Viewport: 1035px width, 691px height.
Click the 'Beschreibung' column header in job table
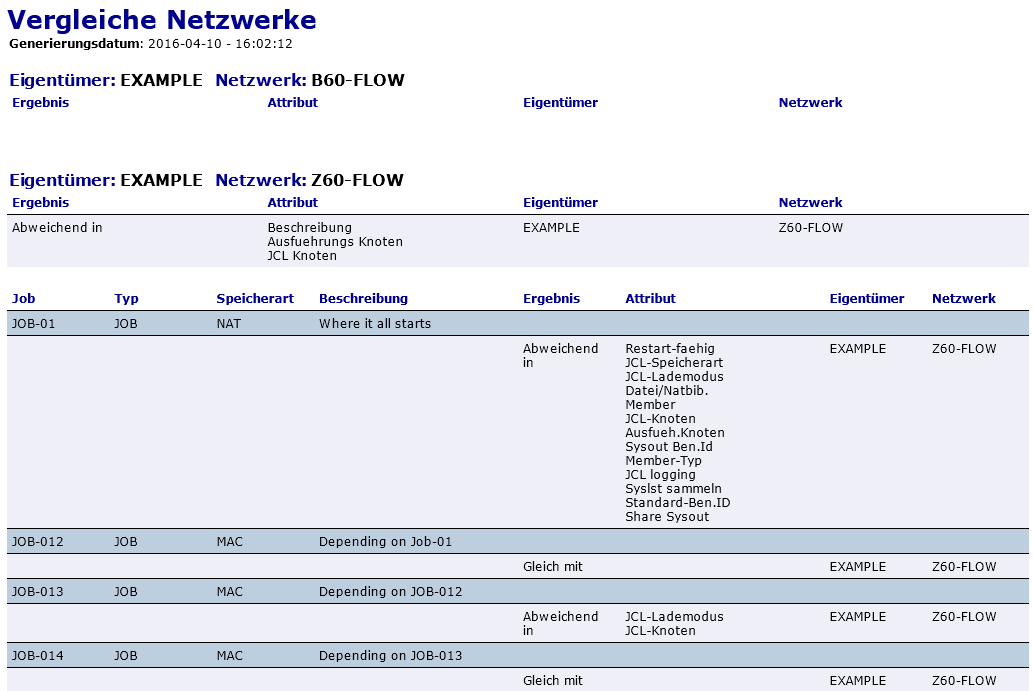[x=363, y=298]
